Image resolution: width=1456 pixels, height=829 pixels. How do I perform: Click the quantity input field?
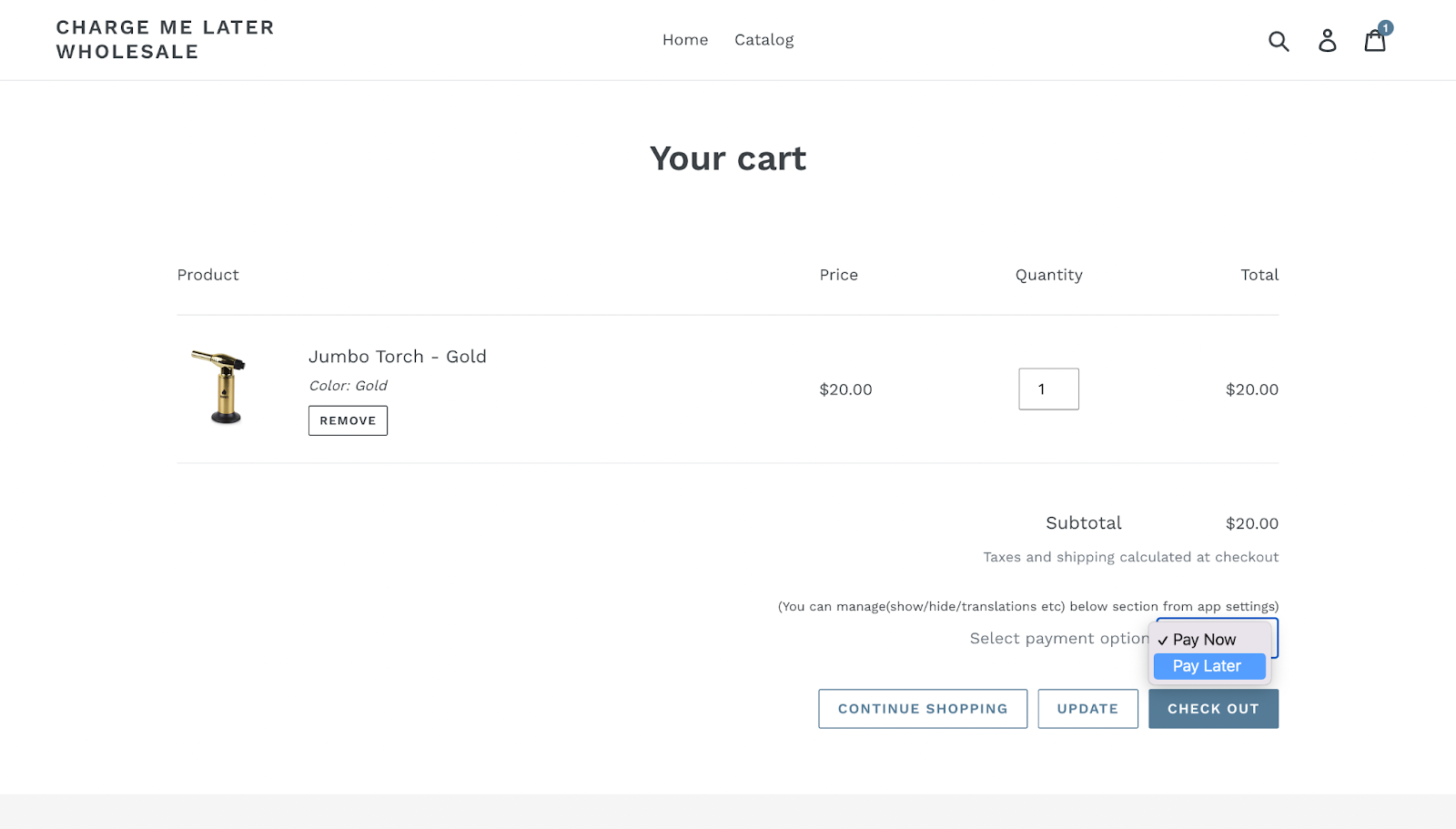[1048, 389]
